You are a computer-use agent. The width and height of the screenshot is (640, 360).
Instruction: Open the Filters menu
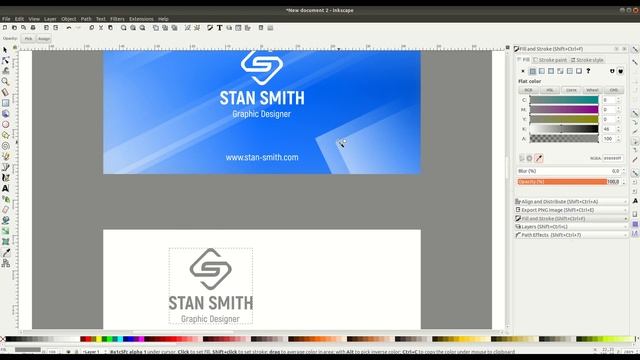pyautogui.click(x=117, y=19)
